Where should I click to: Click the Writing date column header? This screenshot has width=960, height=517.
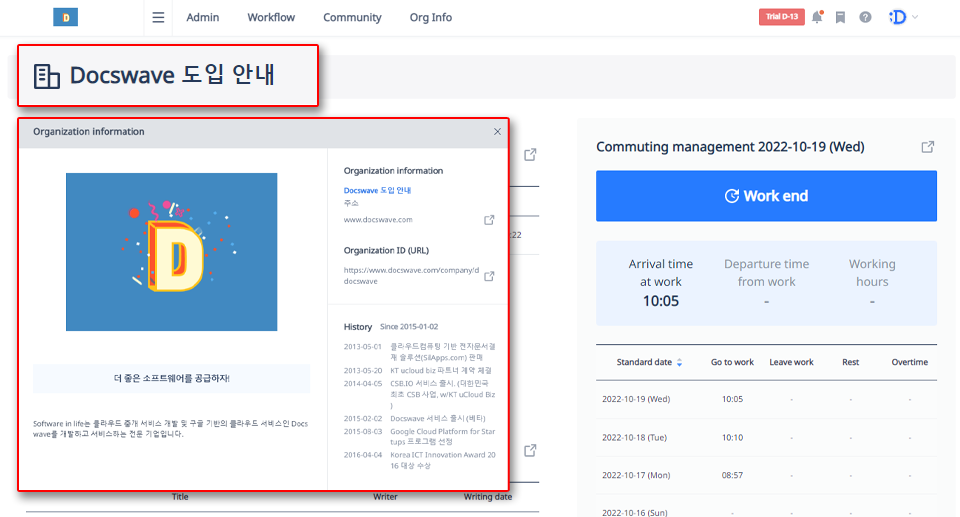coord(487,497)
